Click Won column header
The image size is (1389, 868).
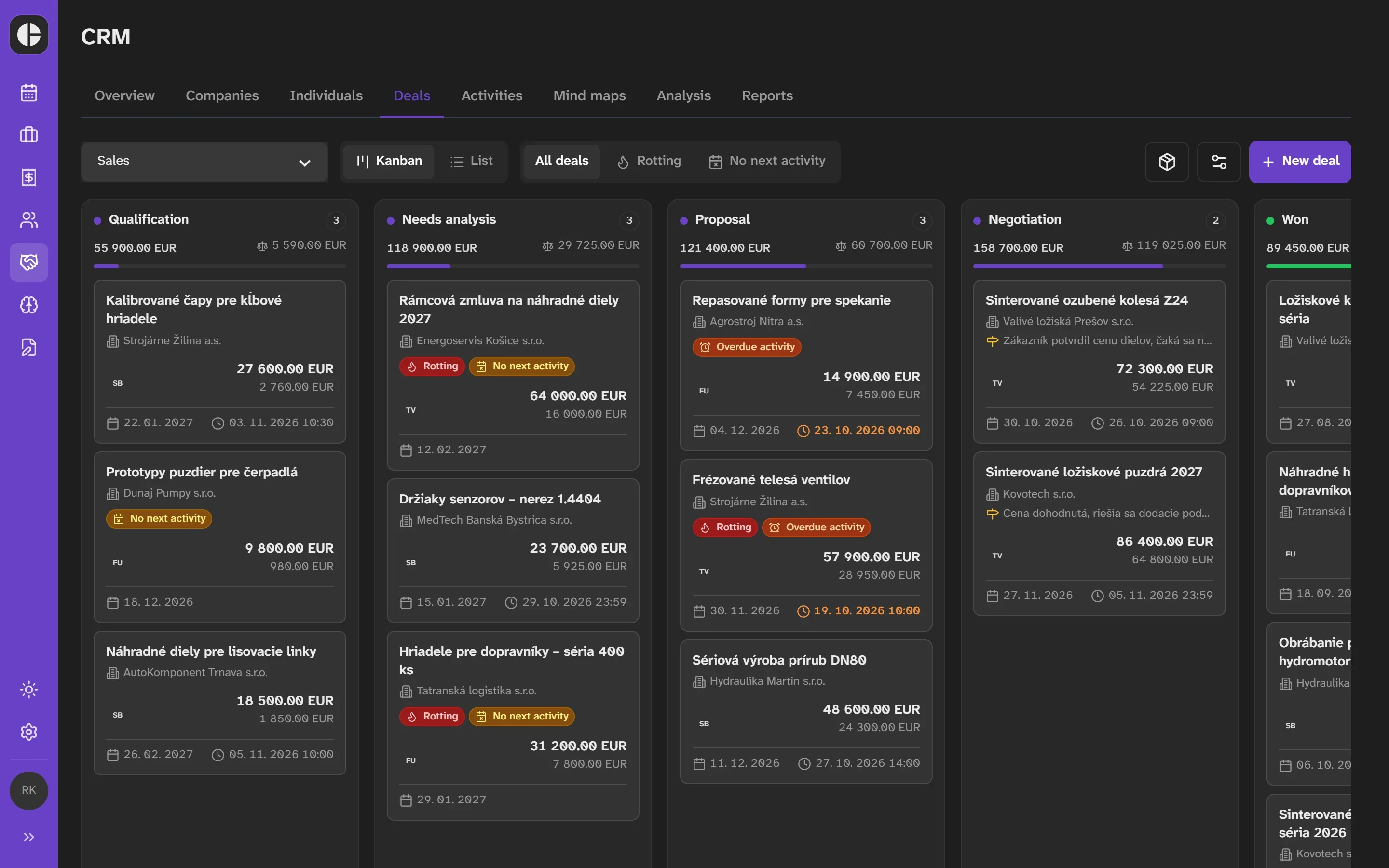(x=1295, y=220)
